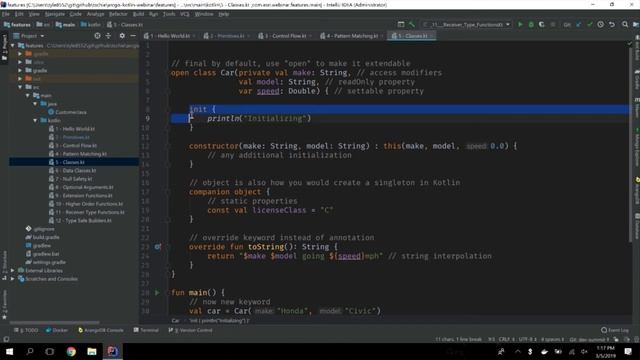
Task: Click the Git branch widget in status bar
Action: pos(589,340)
